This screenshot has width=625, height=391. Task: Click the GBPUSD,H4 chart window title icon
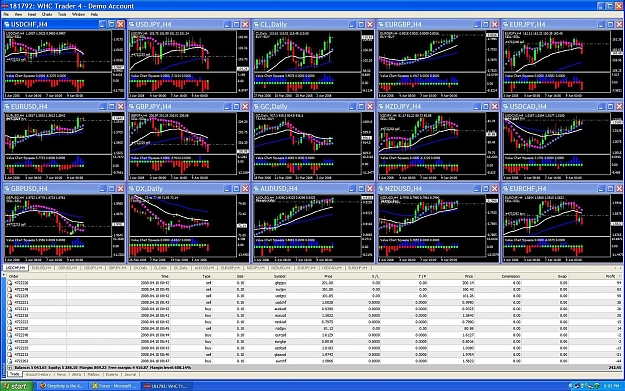7,189
